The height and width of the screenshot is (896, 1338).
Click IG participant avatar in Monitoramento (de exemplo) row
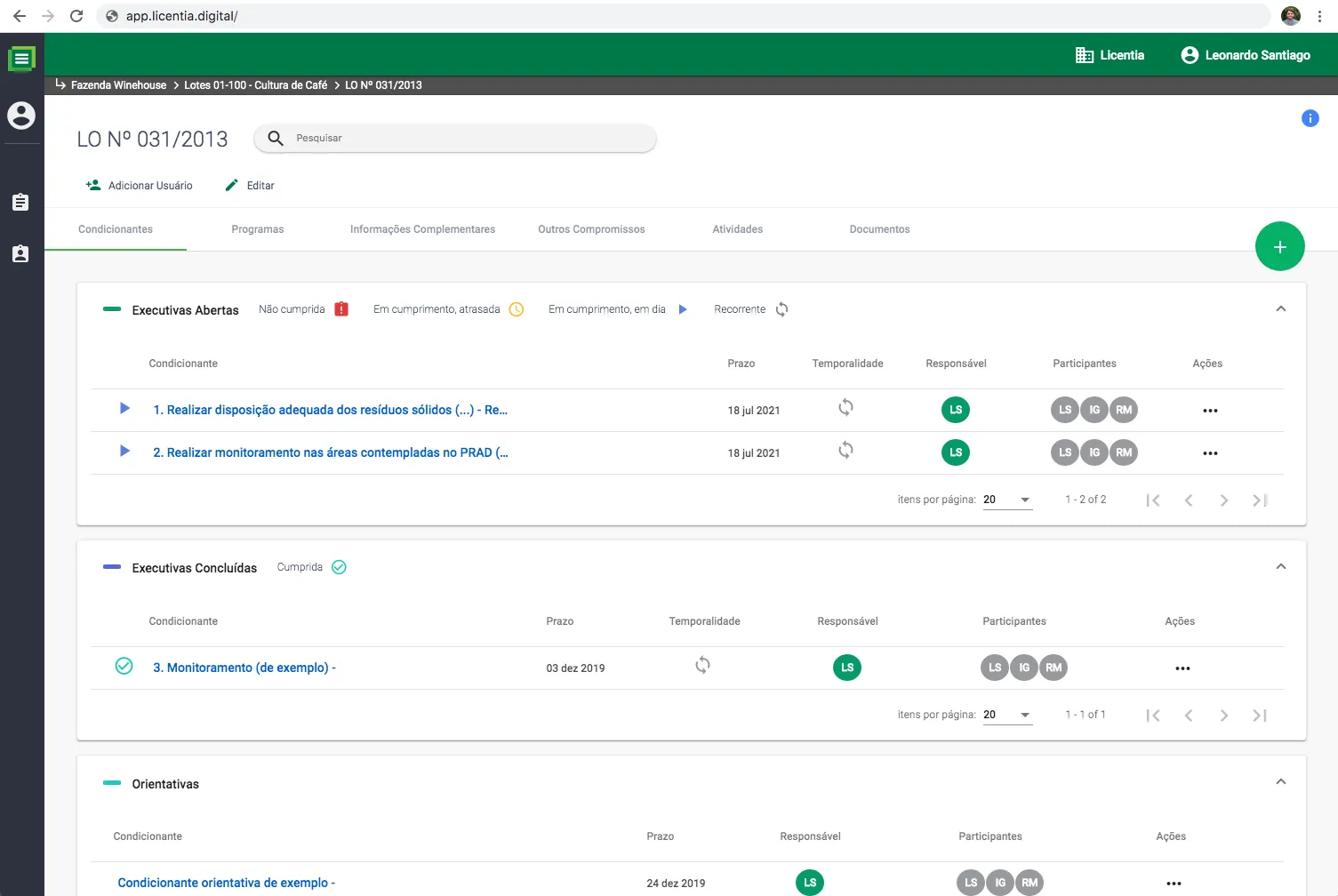[x=1024, y=668]
